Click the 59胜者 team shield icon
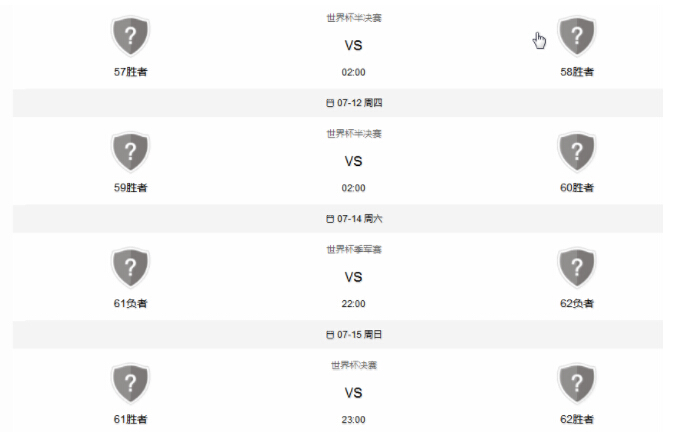Image resolution: width=677 pixels, height=441 pixels. (x=130, y=152)
